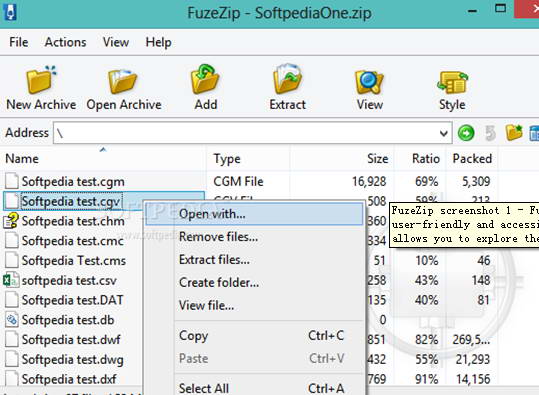Click the 91% ratio cell
The height and width of the screenshot is (395, 539).
click(x=427, y=379)
